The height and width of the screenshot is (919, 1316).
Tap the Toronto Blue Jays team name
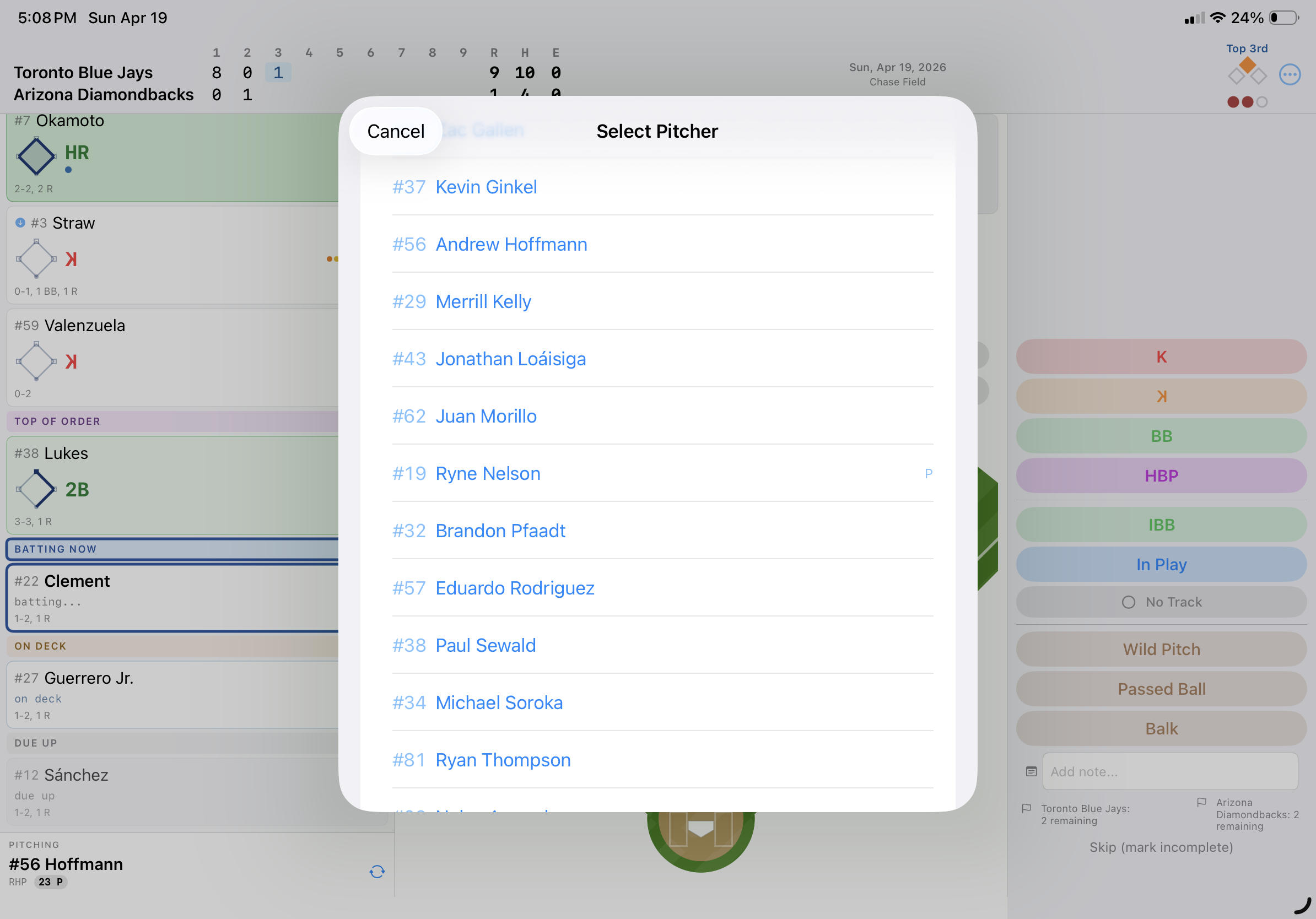point(83,72)
